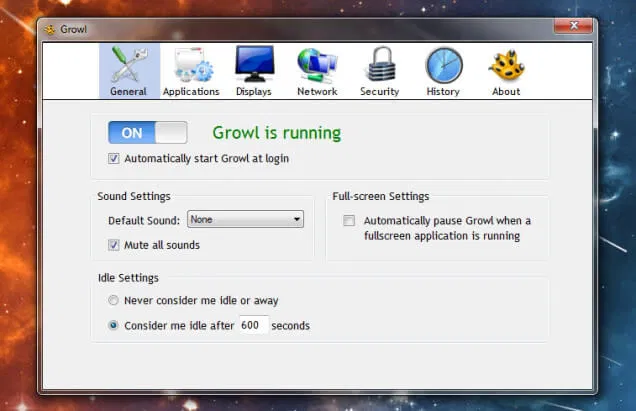Click the Full-screen Settings group label
This screenshot has width=636, height=411.
[x=381, y=196]
